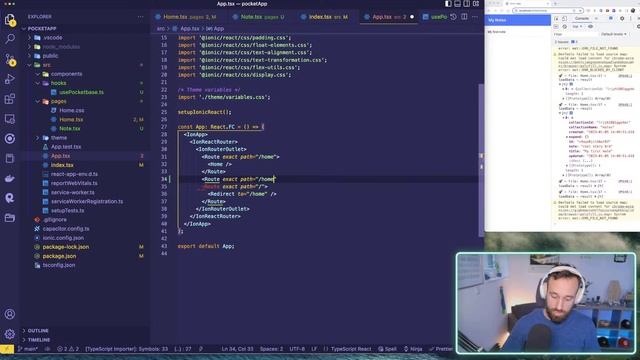Toggle bottom panel layout icon in title bar

click(458, 4)
